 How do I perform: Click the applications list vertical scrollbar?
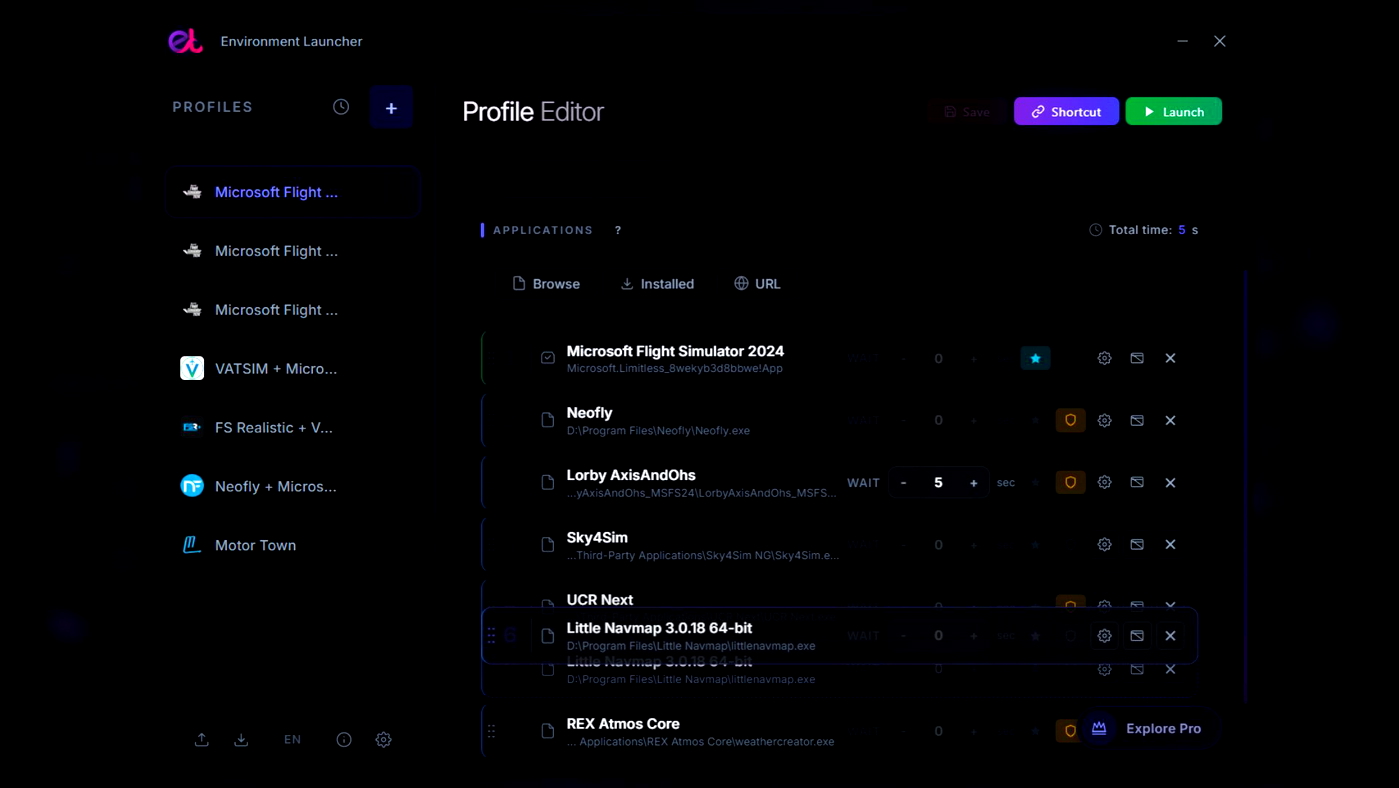coord(1246,486)
